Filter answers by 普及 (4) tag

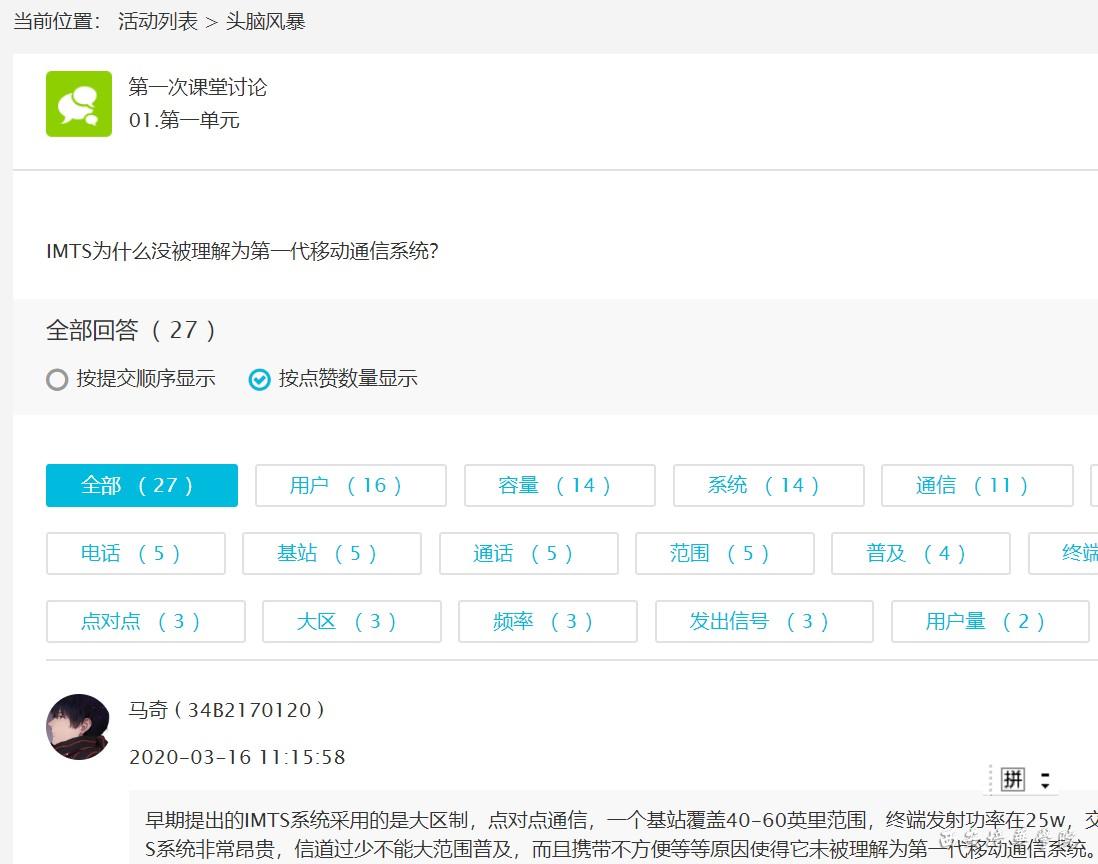(920, 554)
